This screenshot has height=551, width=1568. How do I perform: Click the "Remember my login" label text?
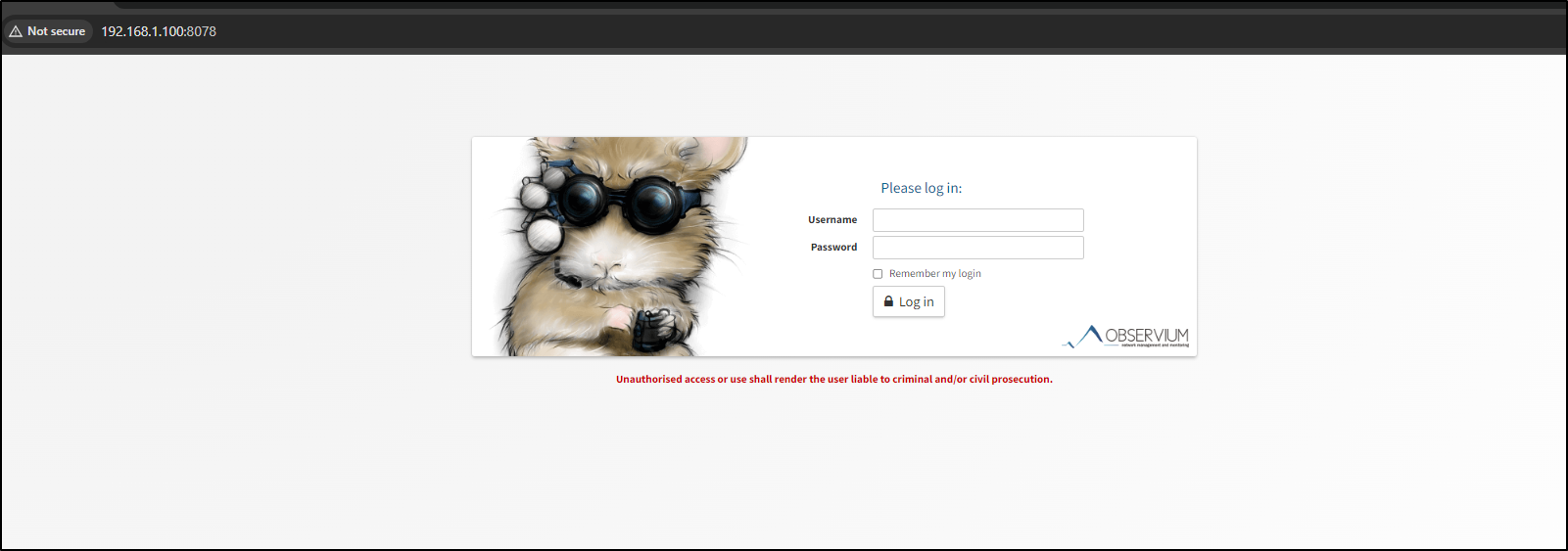[934, 274]
